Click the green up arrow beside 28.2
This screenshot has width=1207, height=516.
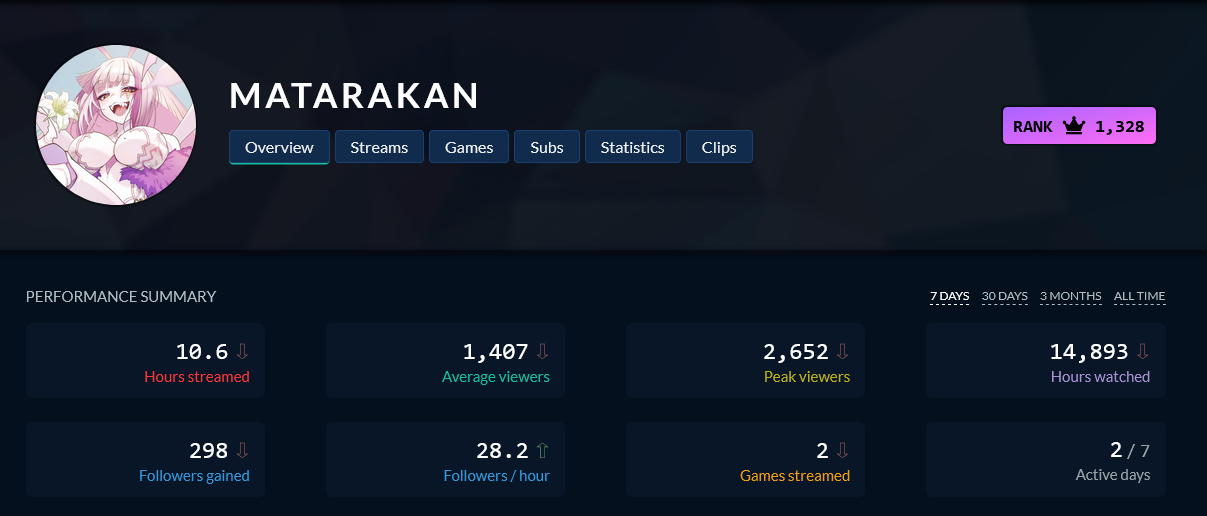pos(542,450)
